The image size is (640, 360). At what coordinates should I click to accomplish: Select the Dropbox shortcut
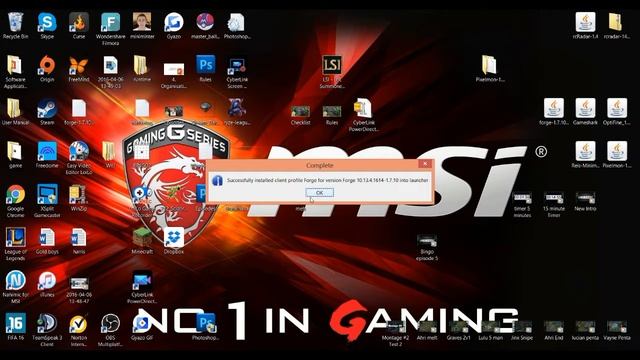pos(173,241)
